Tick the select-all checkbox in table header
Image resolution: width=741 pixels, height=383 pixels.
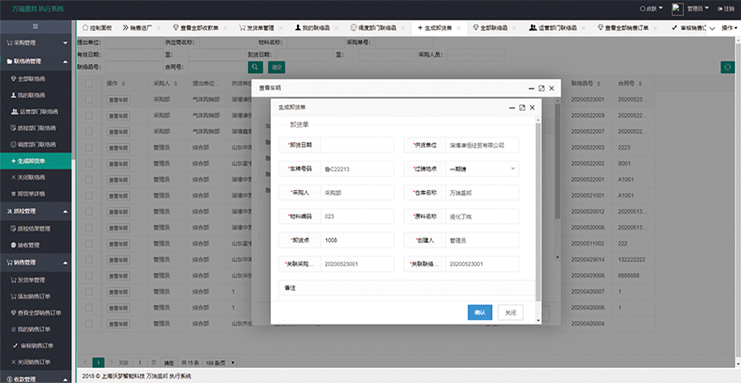[89, 83]
